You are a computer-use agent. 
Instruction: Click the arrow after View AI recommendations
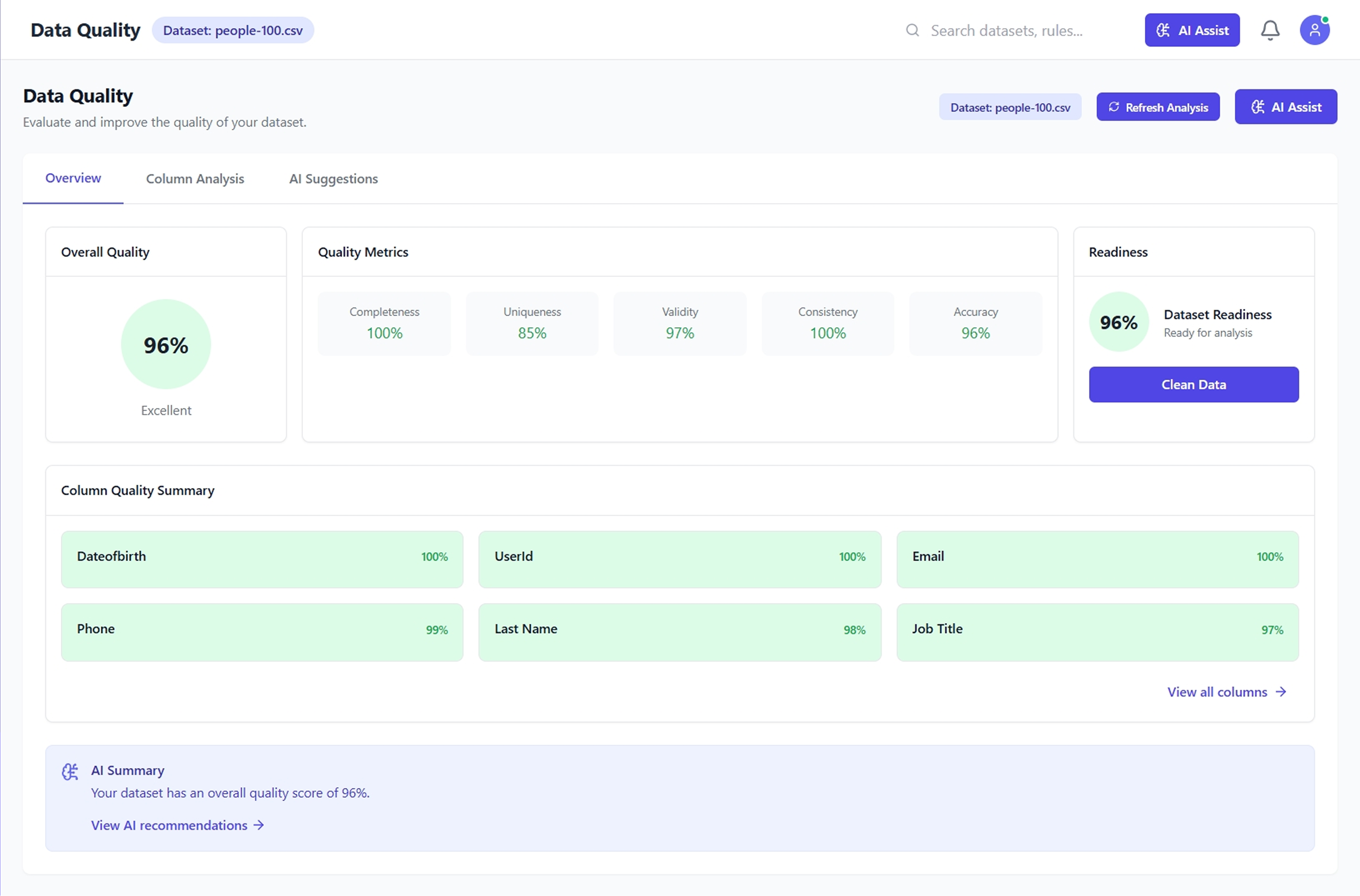click(259, 825)
